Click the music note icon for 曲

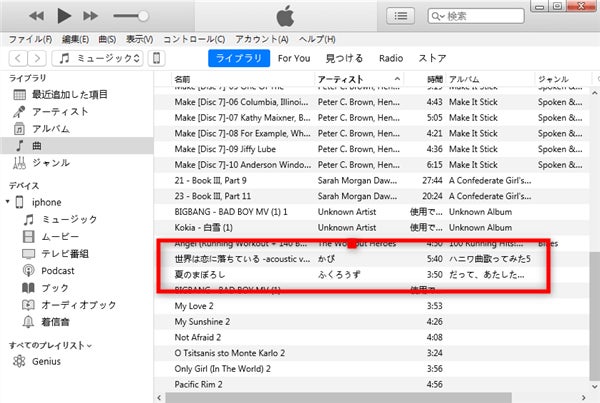click(20, 146)
